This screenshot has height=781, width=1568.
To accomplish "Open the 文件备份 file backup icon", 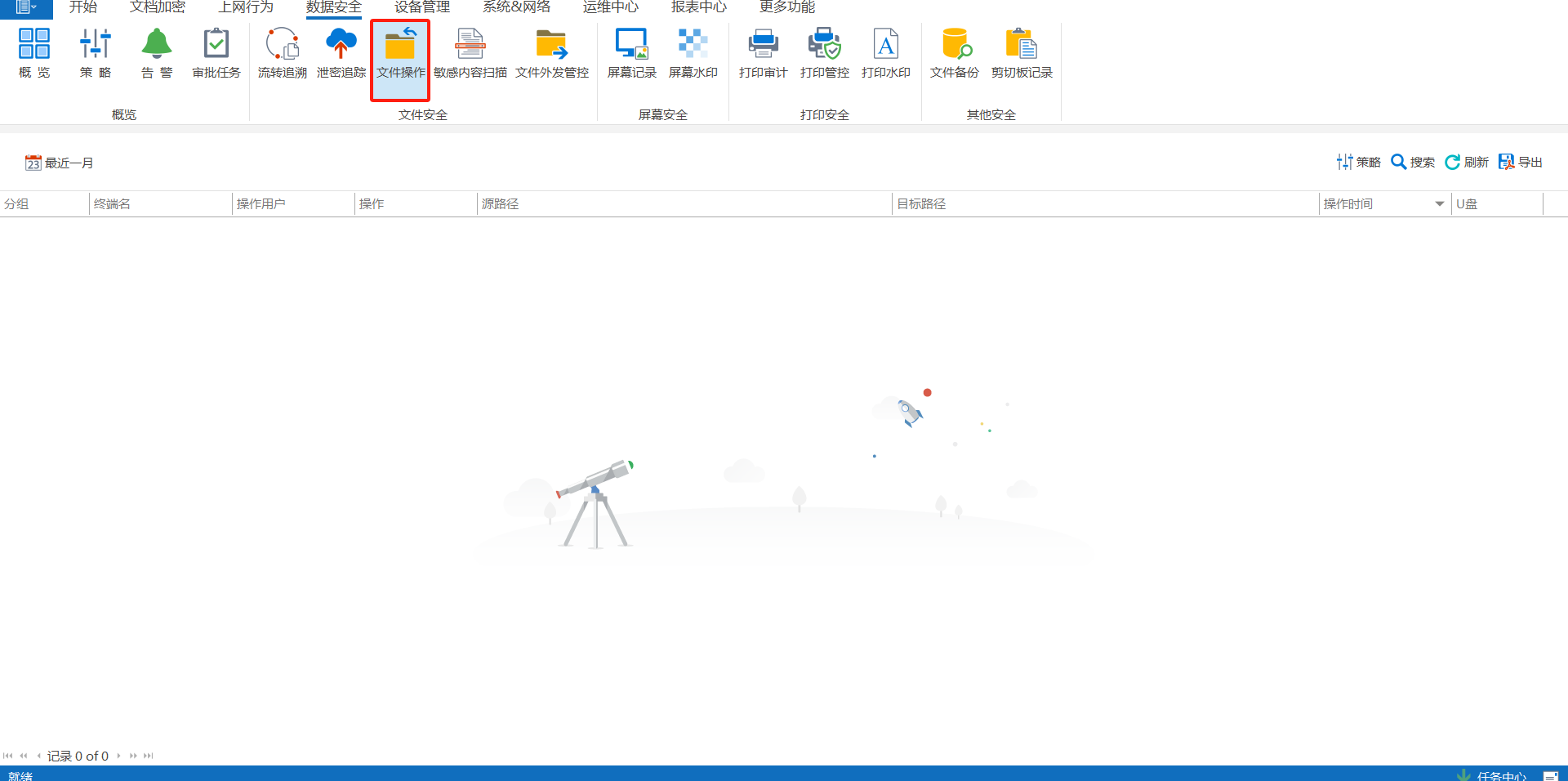I will pos(955,53).
